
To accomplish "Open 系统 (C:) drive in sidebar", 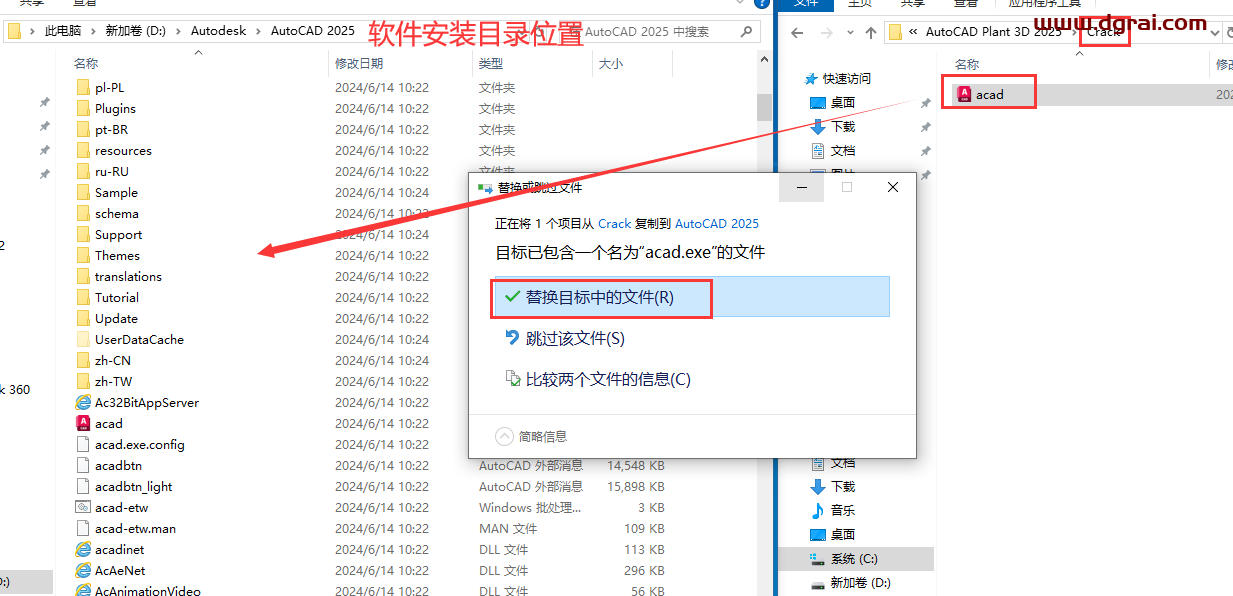I will pos(854,558).
